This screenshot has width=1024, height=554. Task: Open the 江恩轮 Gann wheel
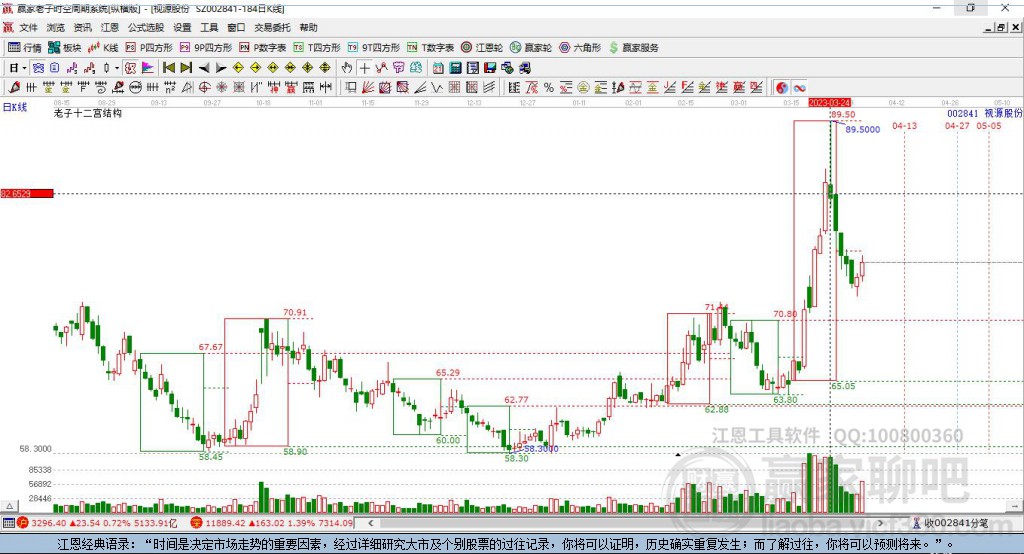coord(482,48)
